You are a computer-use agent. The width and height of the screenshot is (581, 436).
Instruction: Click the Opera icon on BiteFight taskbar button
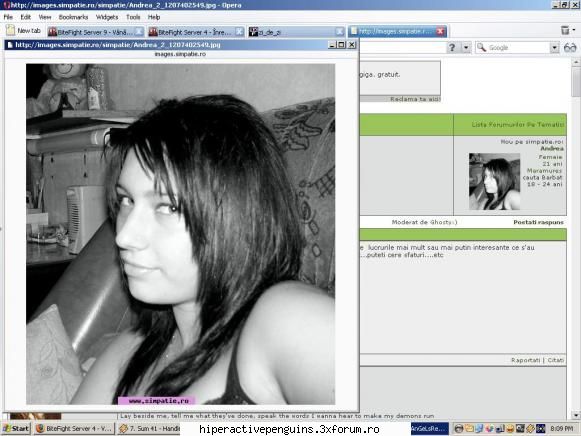40,429
